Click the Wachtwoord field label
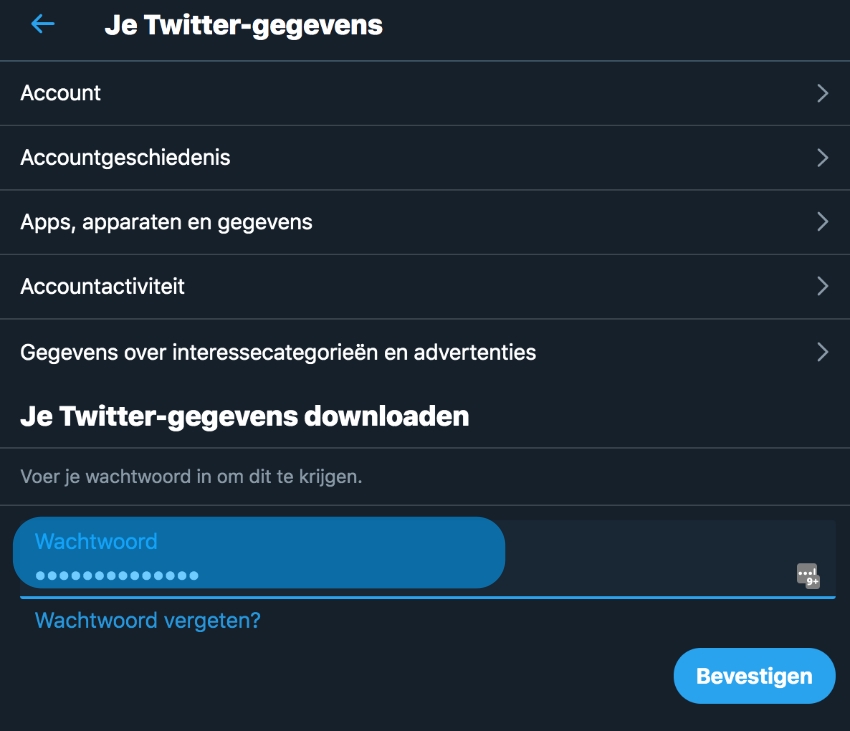The width and height of the screenshot is (850, 731). [x=96, y=541]
